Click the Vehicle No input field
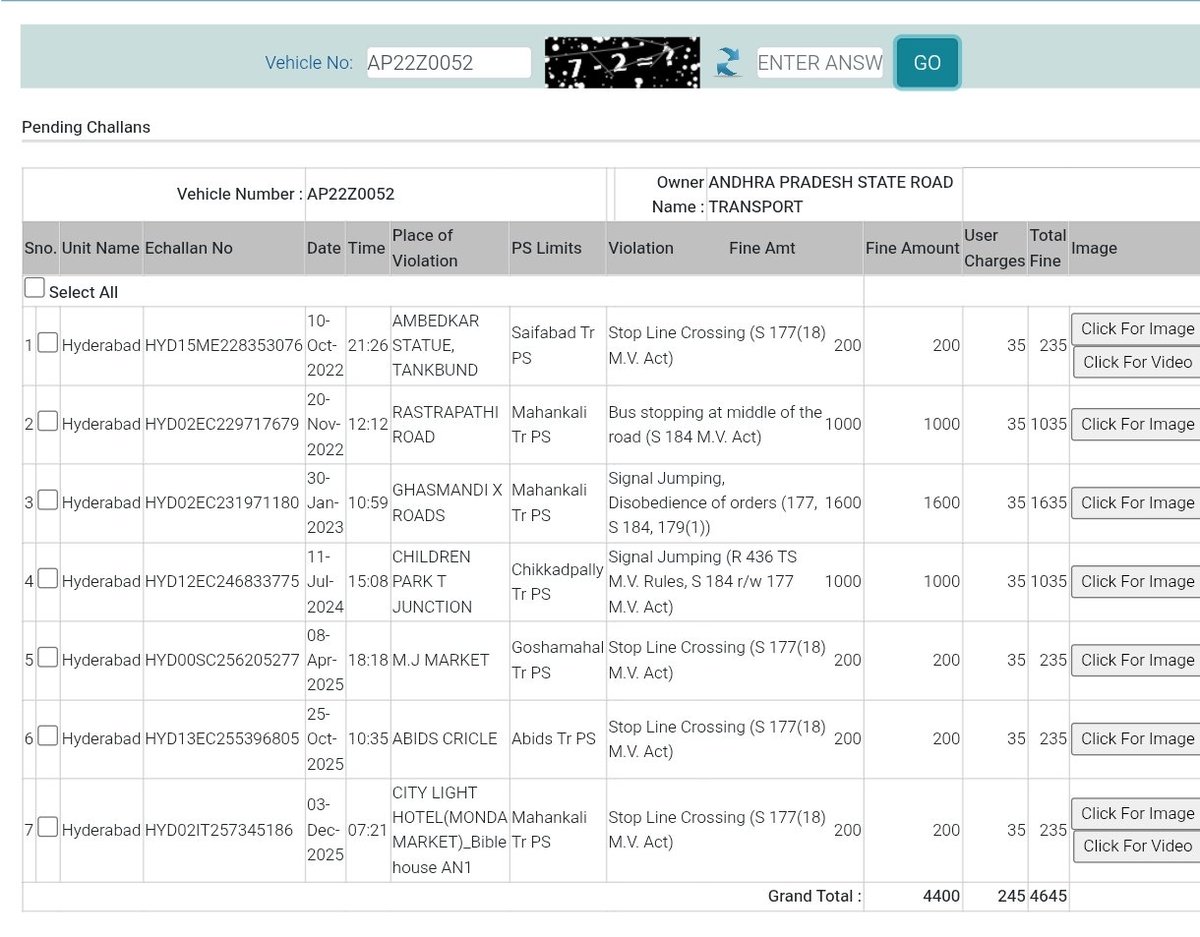 pyautogui.click(x=449, y=62)
